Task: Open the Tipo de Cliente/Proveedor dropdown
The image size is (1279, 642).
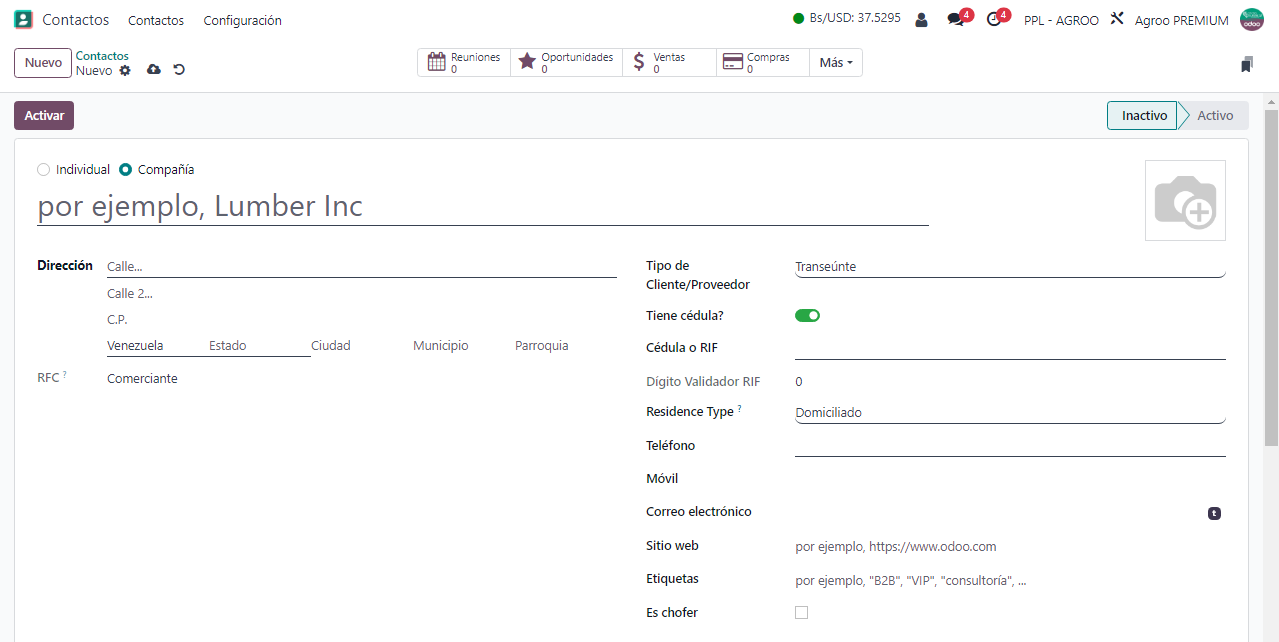Action: [1009, 267]
